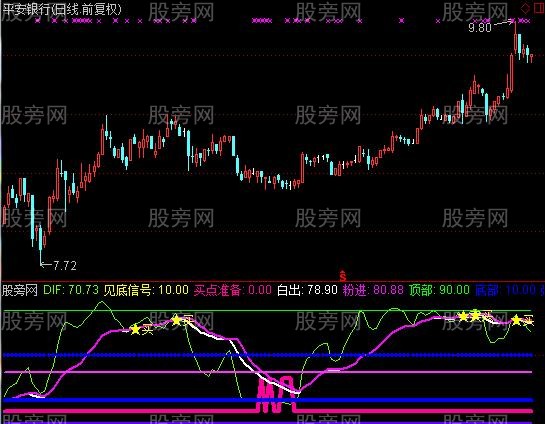Click the 股旁网 indicator name label
This screenshot has width=545, height=424.
pos(20,290)
